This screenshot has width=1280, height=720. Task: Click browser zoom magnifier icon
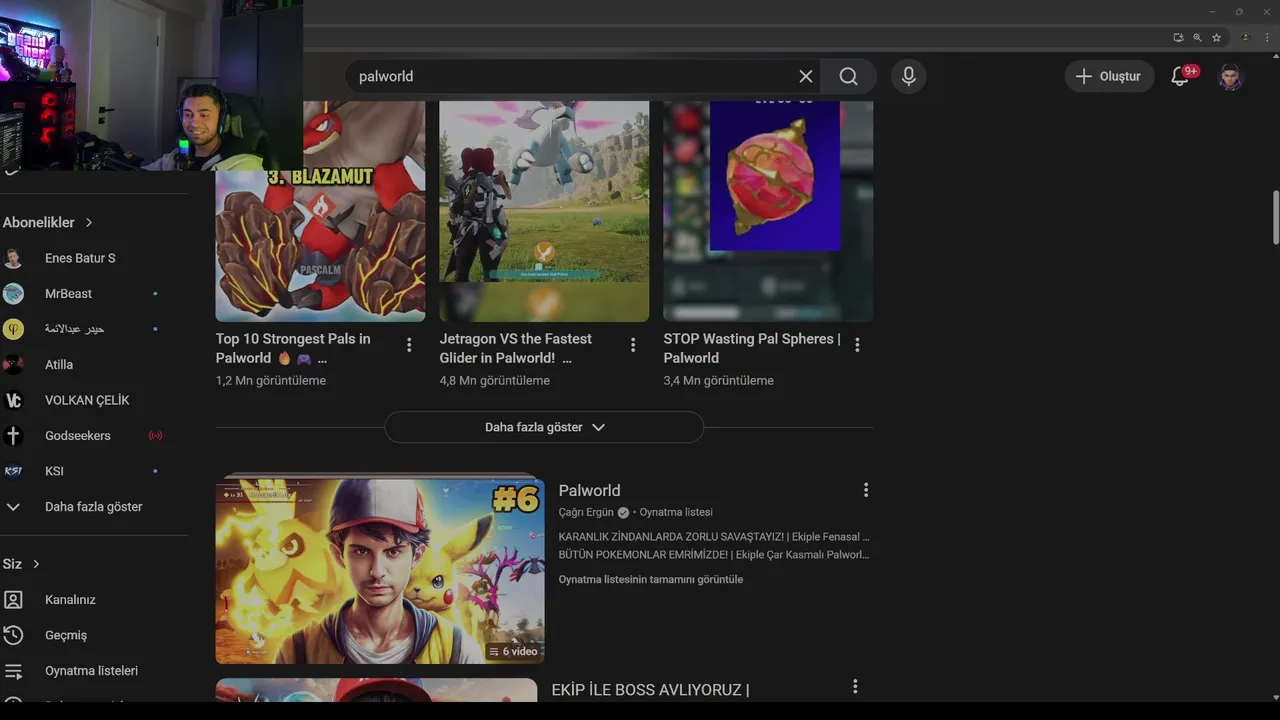1197,38
